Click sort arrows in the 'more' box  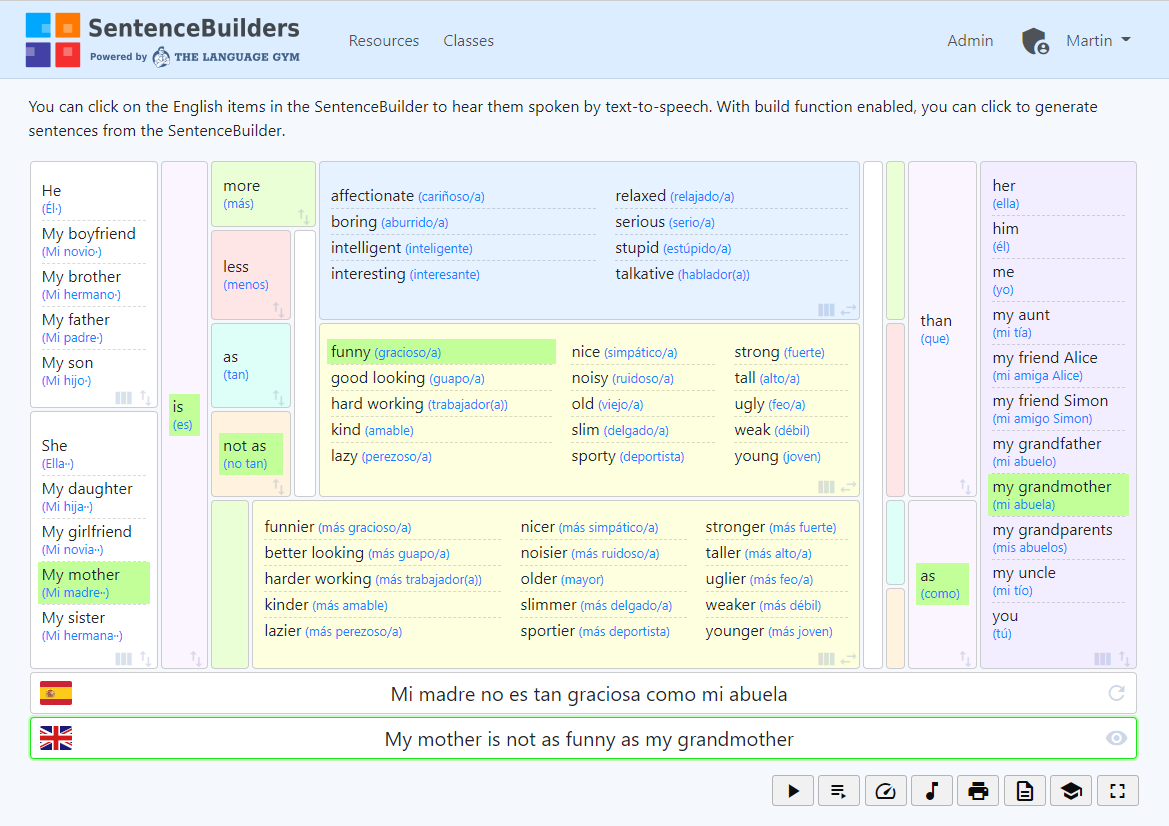(303, 216)
